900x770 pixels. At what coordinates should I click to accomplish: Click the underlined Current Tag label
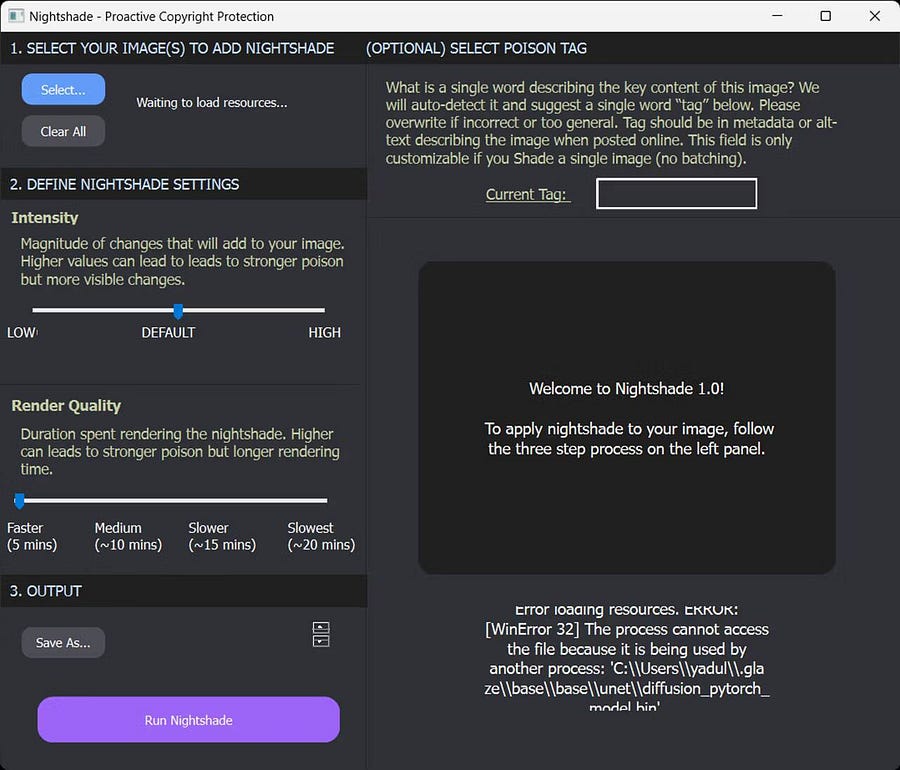pyautogui.click(x=527, y=194)
